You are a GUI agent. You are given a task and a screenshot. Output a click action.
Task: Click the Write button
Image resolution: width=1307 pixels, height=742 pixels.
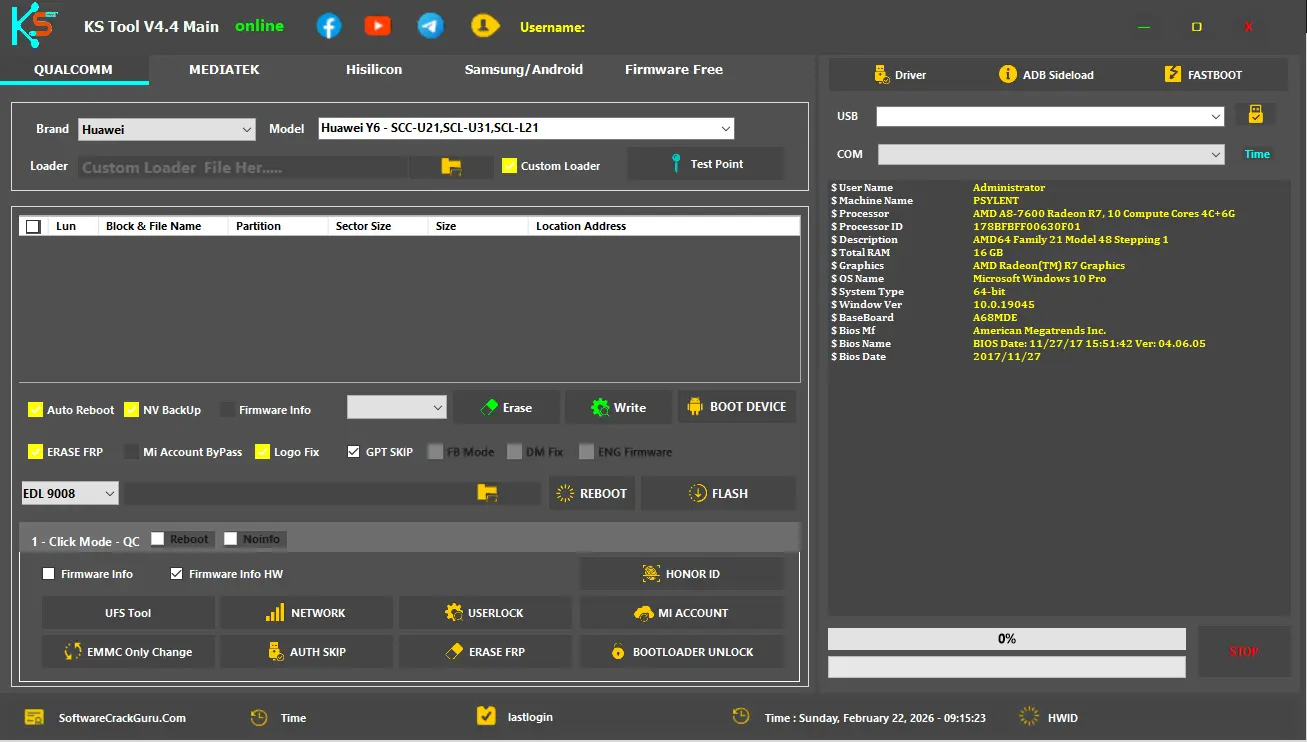[x=618, y=407]
